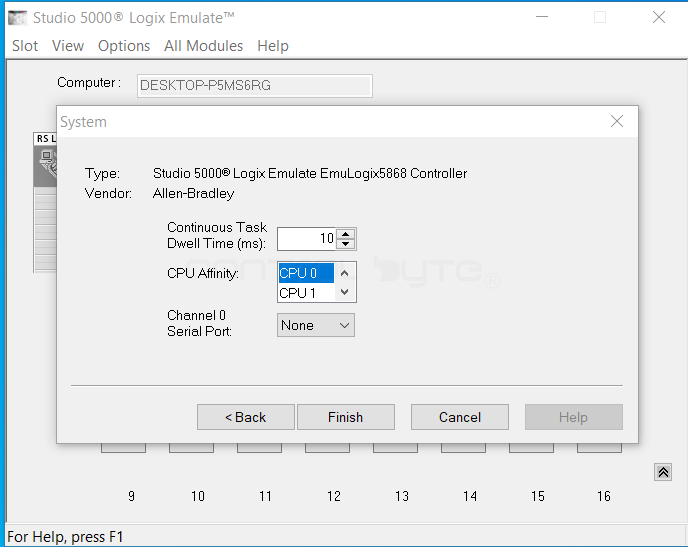Open the Slot menu
This screenshot has height=547, width=688.
[25, 46]
